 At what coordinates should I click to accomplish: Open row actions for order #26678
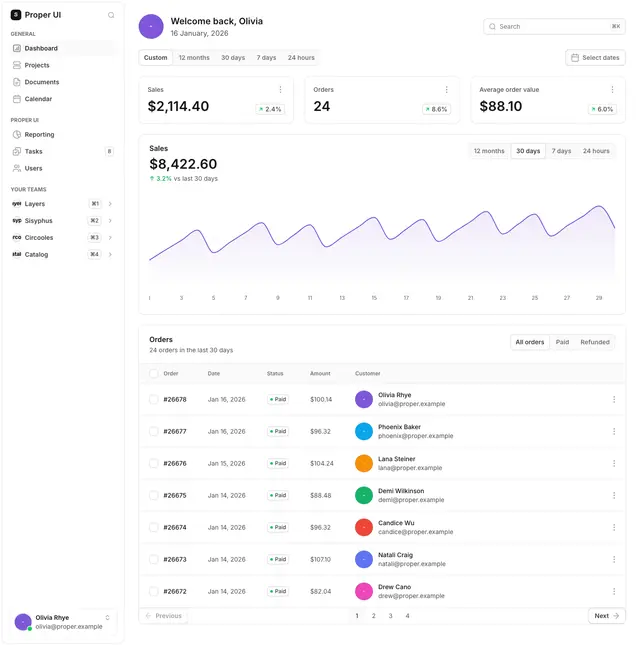[614, 399]
